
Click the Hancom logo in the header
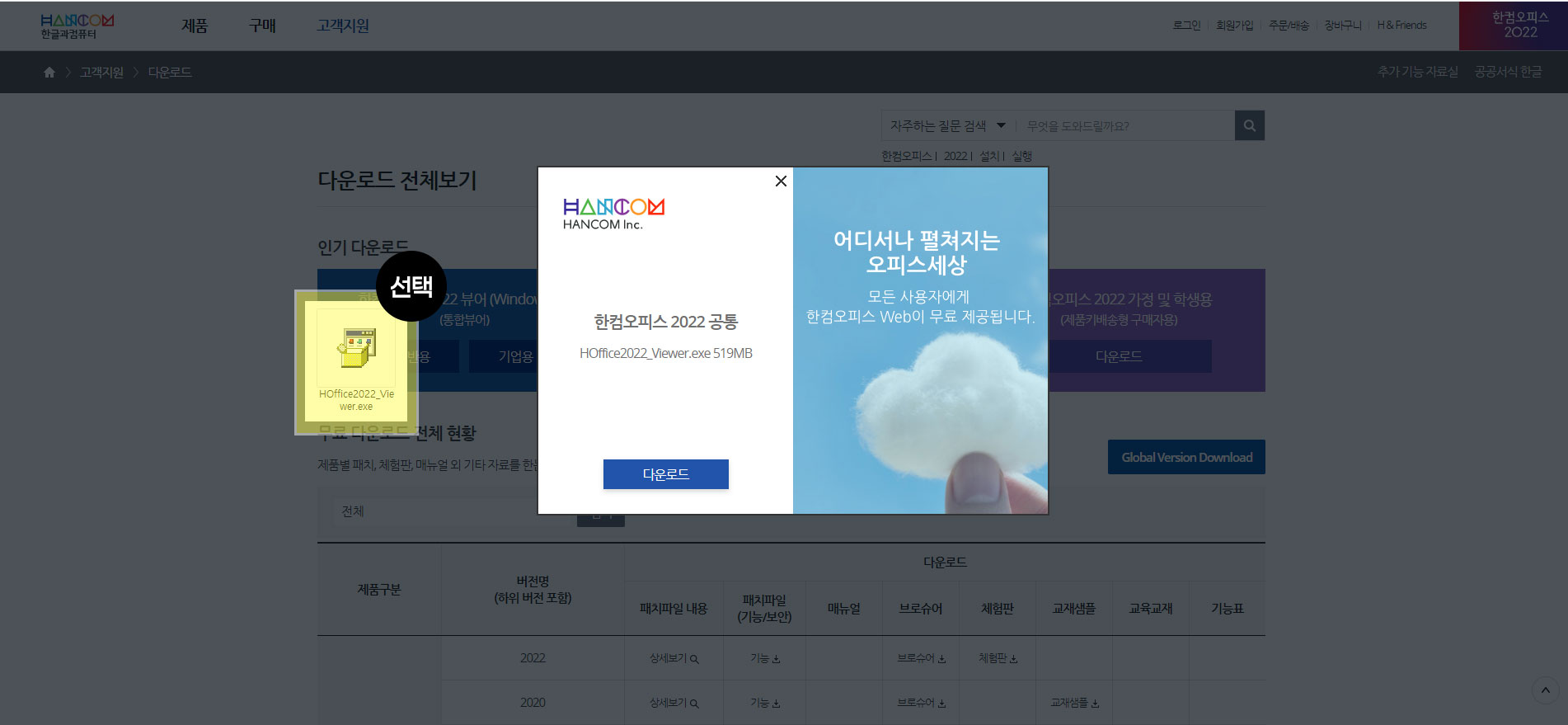point(77,26)
